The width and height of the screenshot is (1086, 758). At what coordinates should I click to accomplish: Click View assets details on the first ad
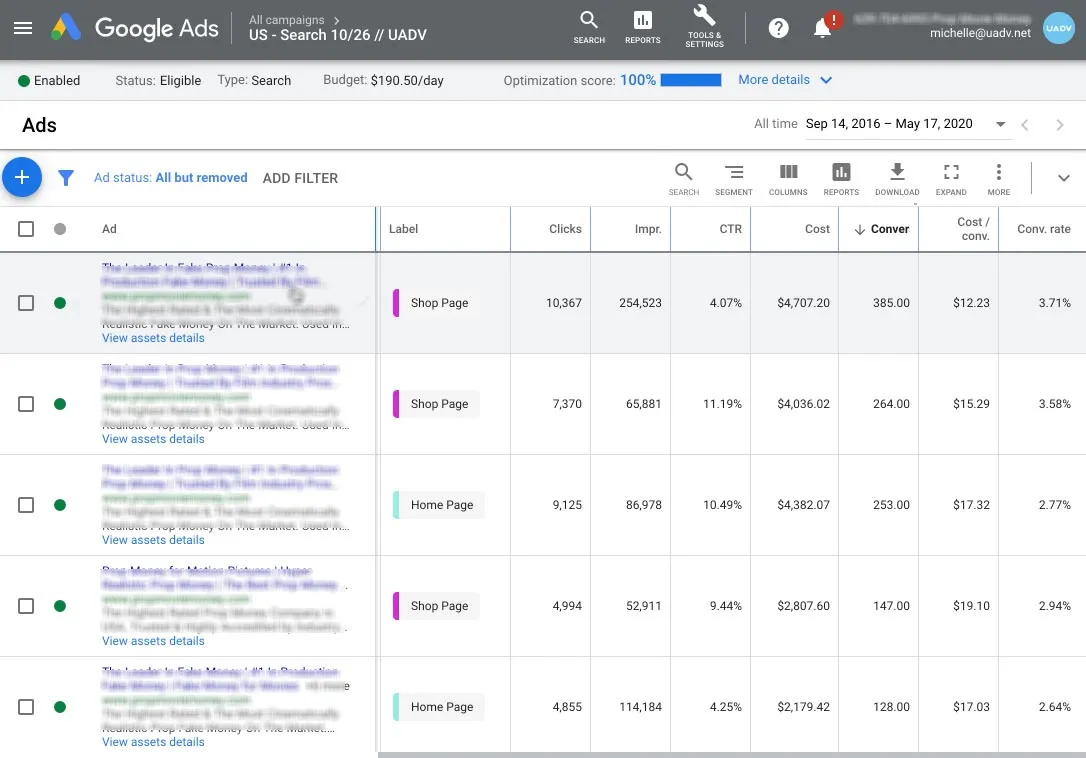pos(152,338)
